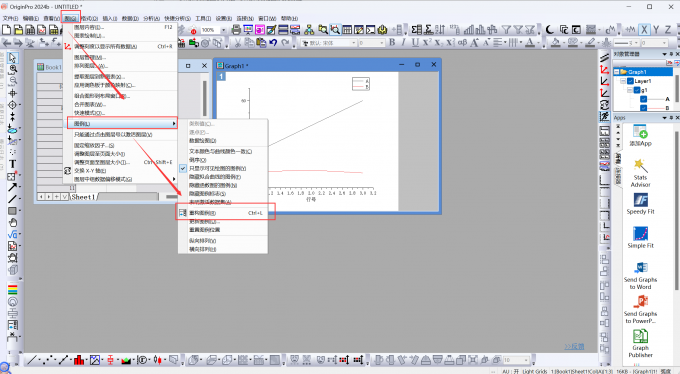Open the Graph menu in menu bar
680x374 pixels.
[70, 18]
